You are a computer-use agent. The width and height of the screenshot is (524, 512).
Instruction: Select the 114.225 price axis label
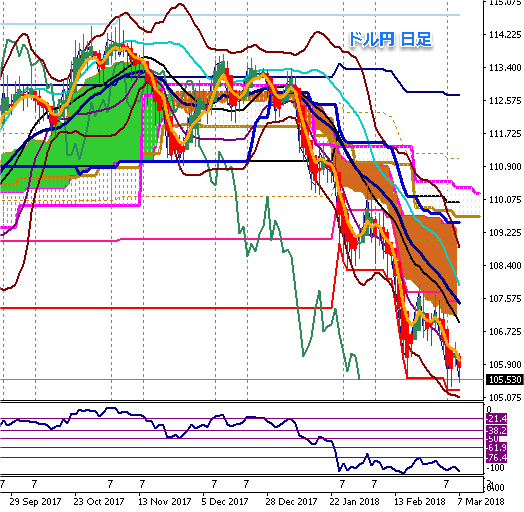point(505,35)
